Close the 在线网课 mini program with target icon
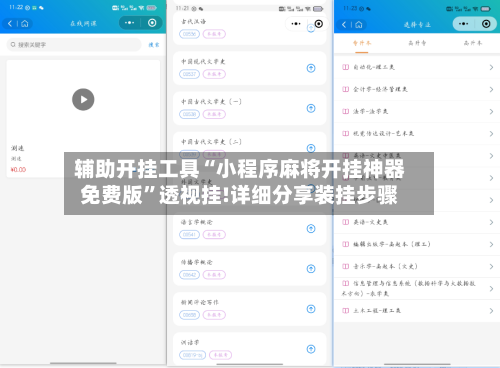500x368 pixels. tap(152, 23)
